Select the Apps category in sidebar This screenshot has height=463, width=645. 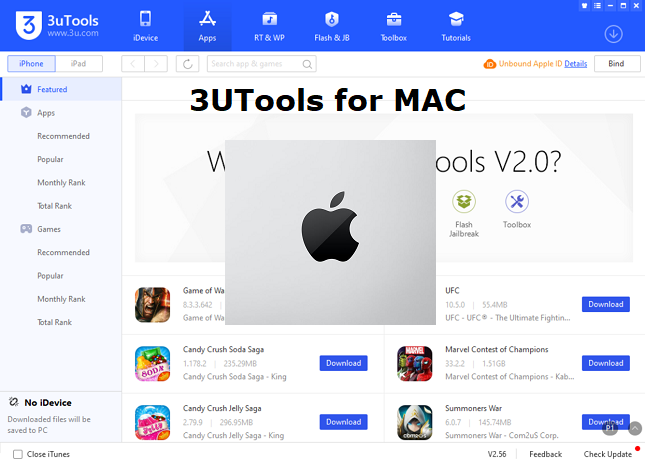click(x=62, y=113)
